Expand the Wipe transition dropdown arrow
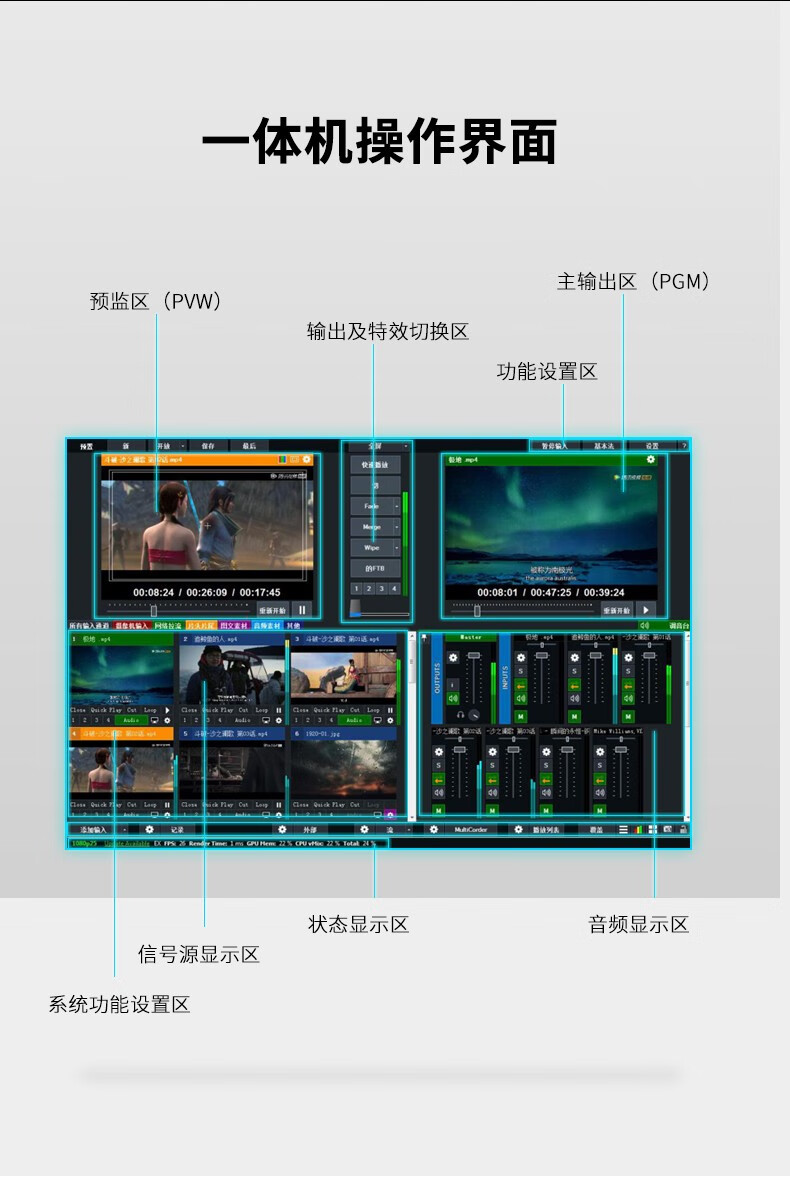The height and width of the screenshot is (1181, 790). (397, 548)
